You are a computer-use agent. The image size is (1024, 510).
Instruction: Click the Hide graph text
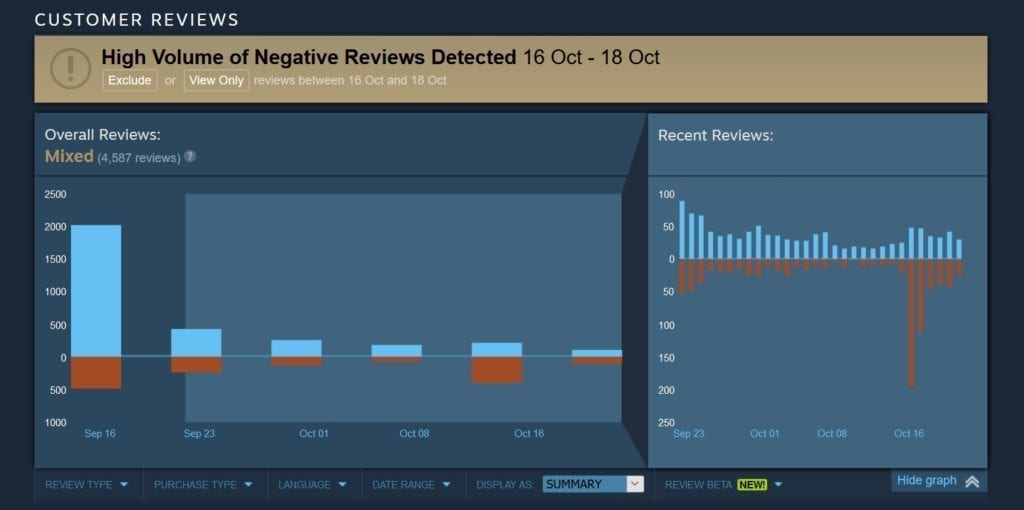pyautogui.click(x=926, y=481)
